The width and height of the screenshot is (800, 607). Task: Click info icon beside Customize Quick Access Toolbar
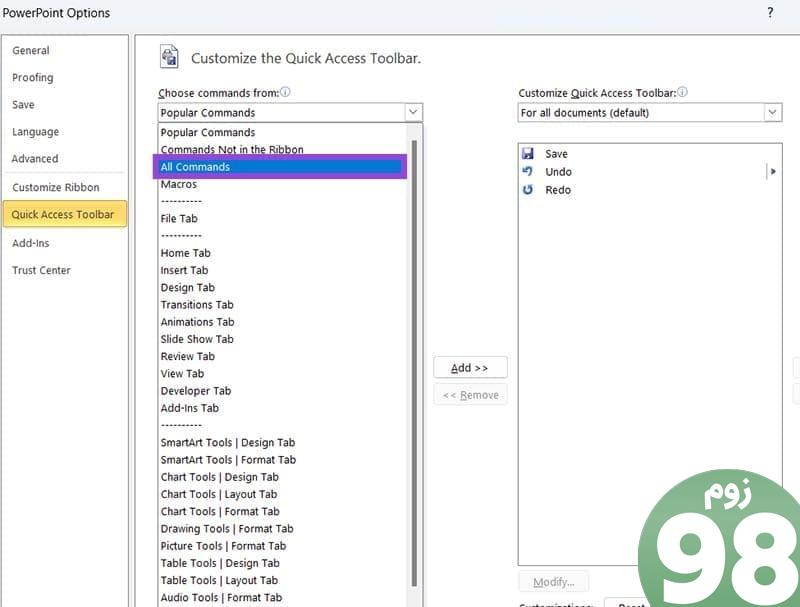click(682, 92)
